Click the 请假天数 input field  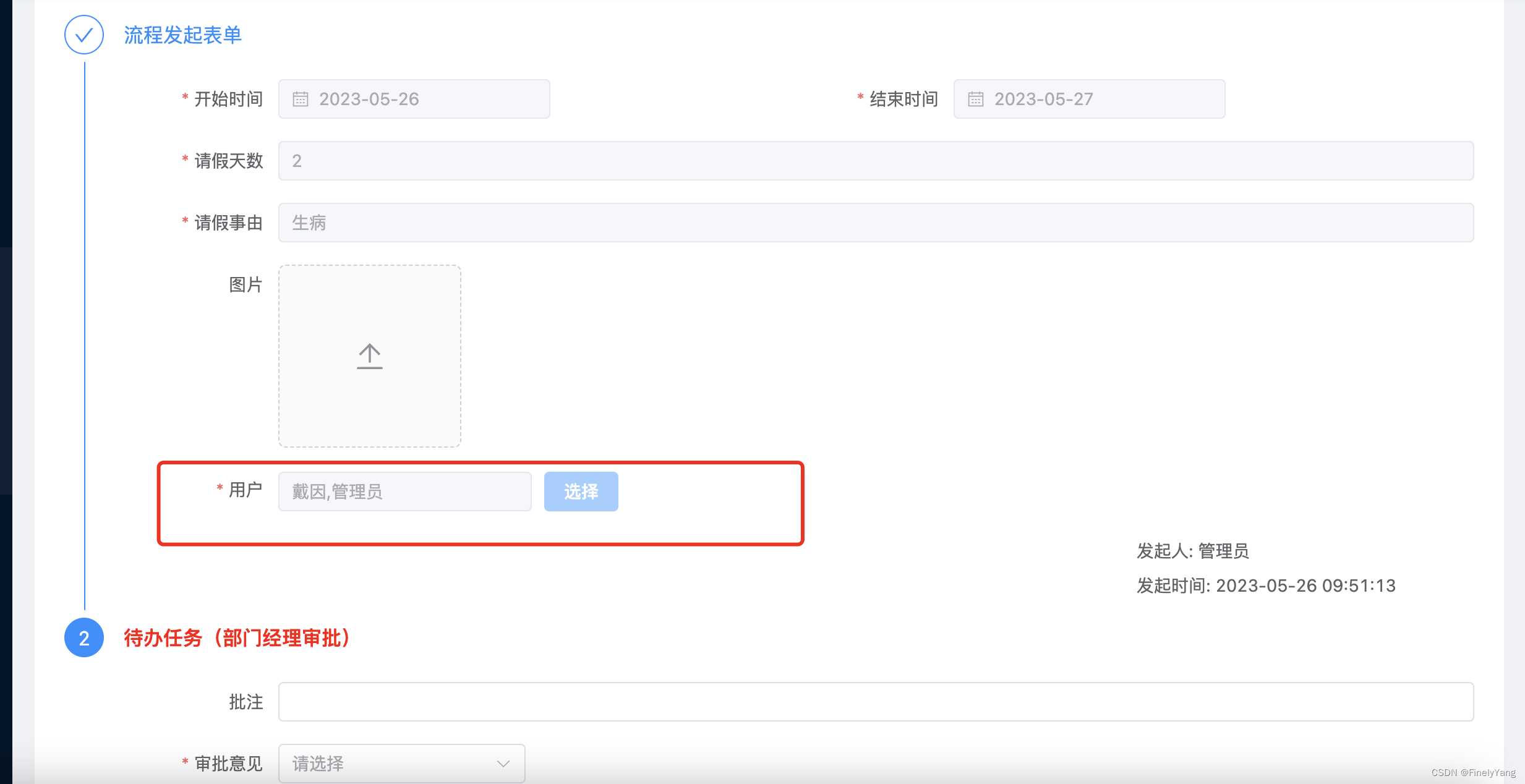876,161
